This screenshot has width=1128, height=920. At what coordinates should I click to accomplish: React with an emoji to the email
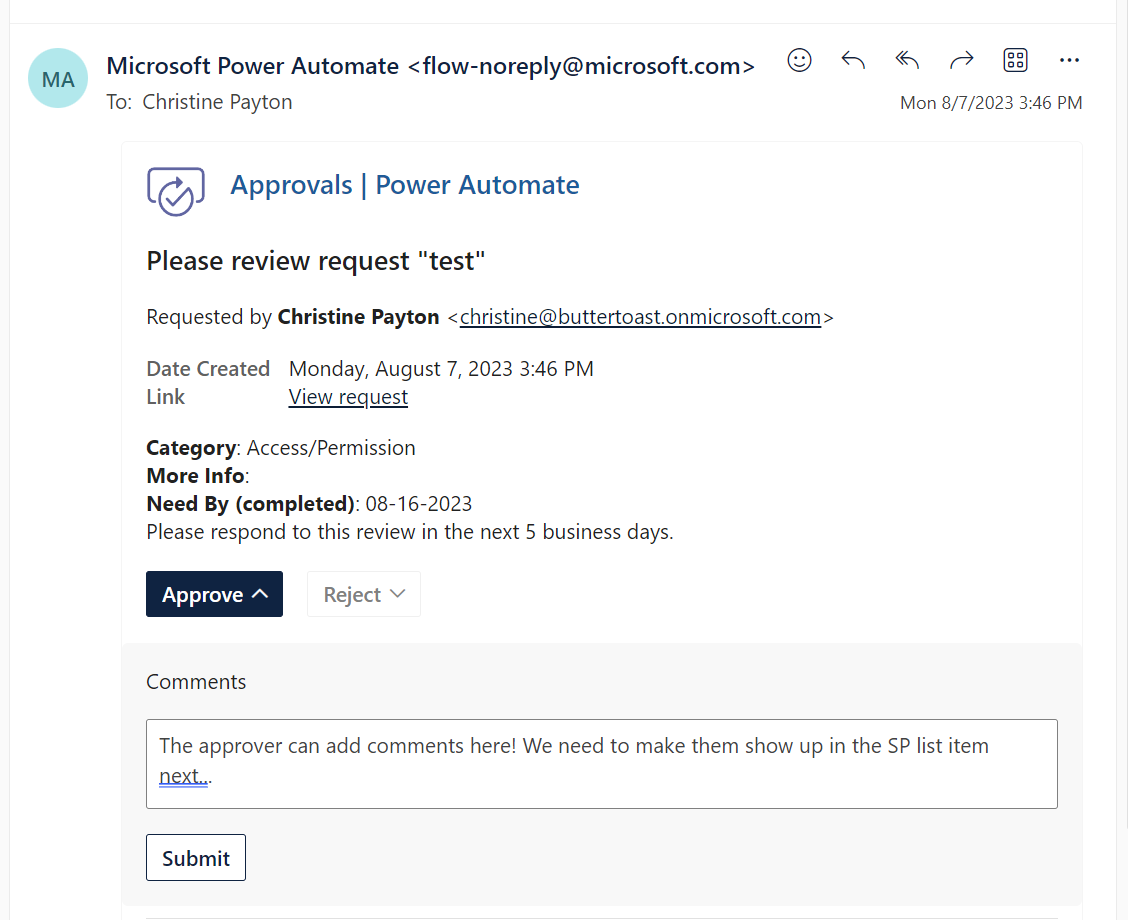pos(799,60)
